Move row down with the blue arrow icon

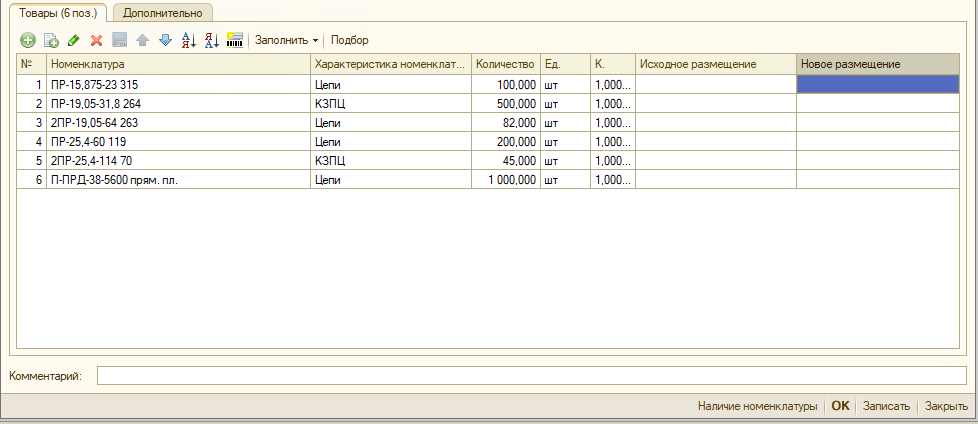165,41
